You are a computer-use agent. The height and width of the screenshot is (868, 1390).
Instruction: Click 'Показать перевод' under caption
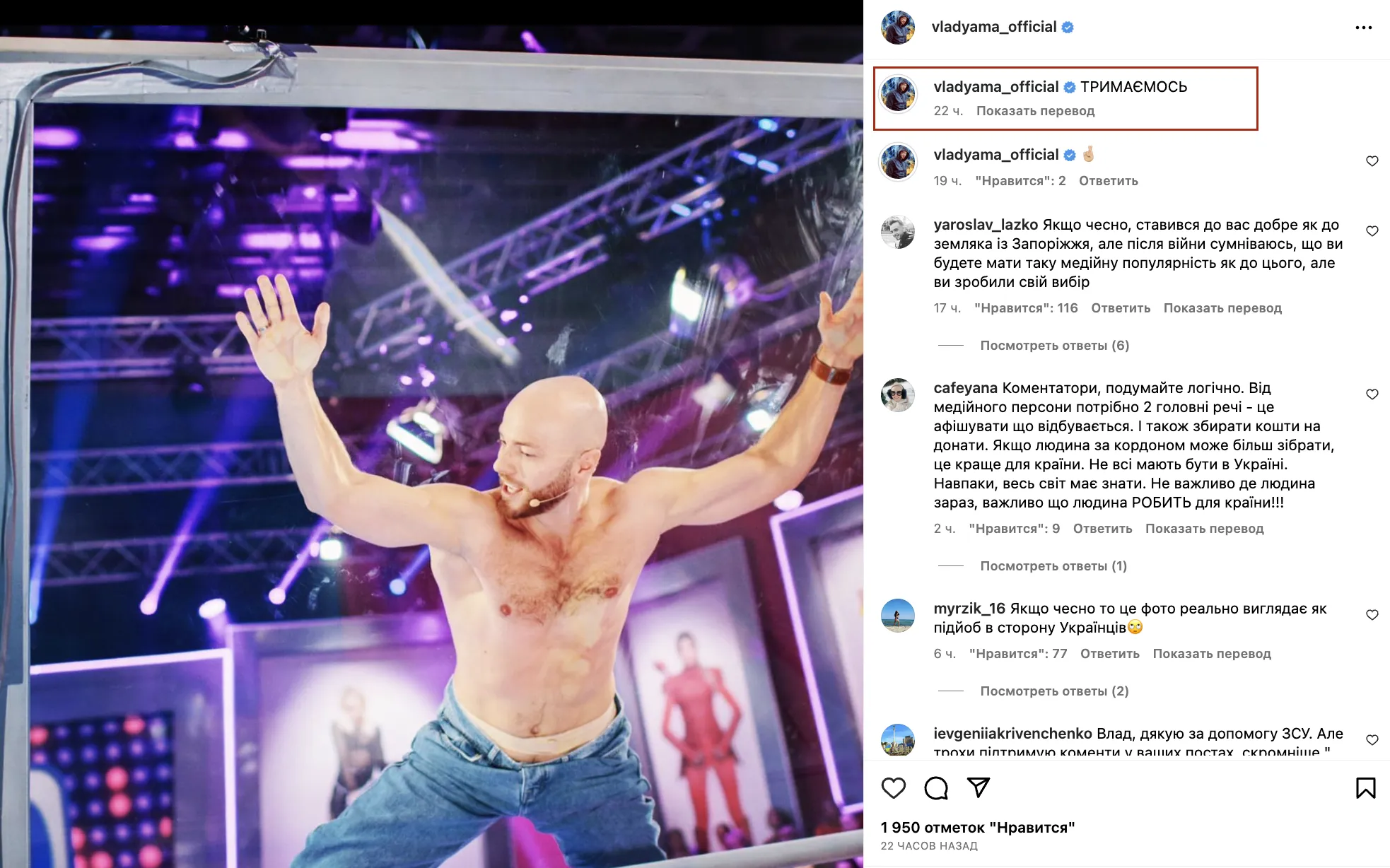(x=1035, y=111)
